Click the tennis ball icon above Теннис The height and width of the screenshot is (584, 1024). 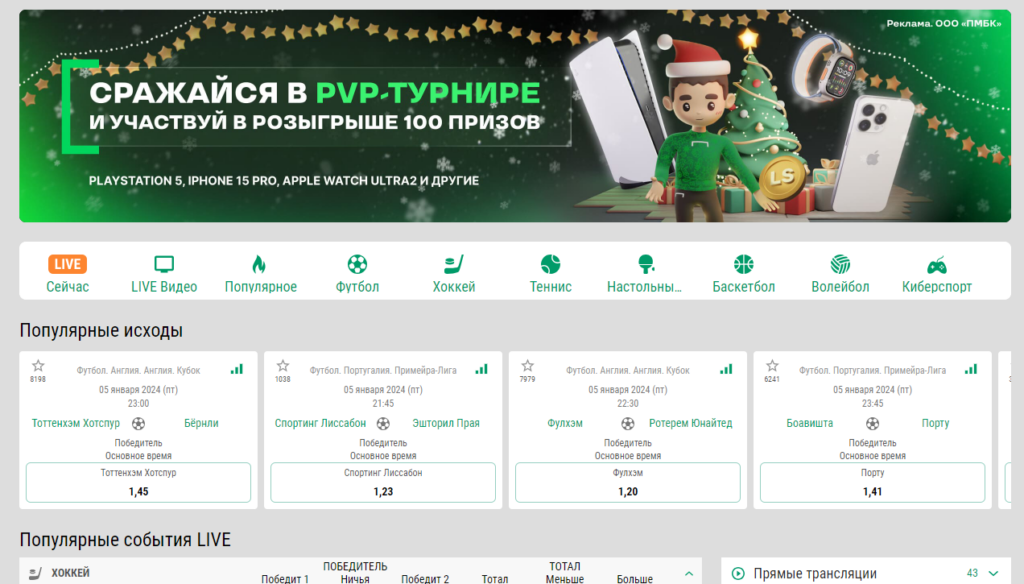point(551,264)
